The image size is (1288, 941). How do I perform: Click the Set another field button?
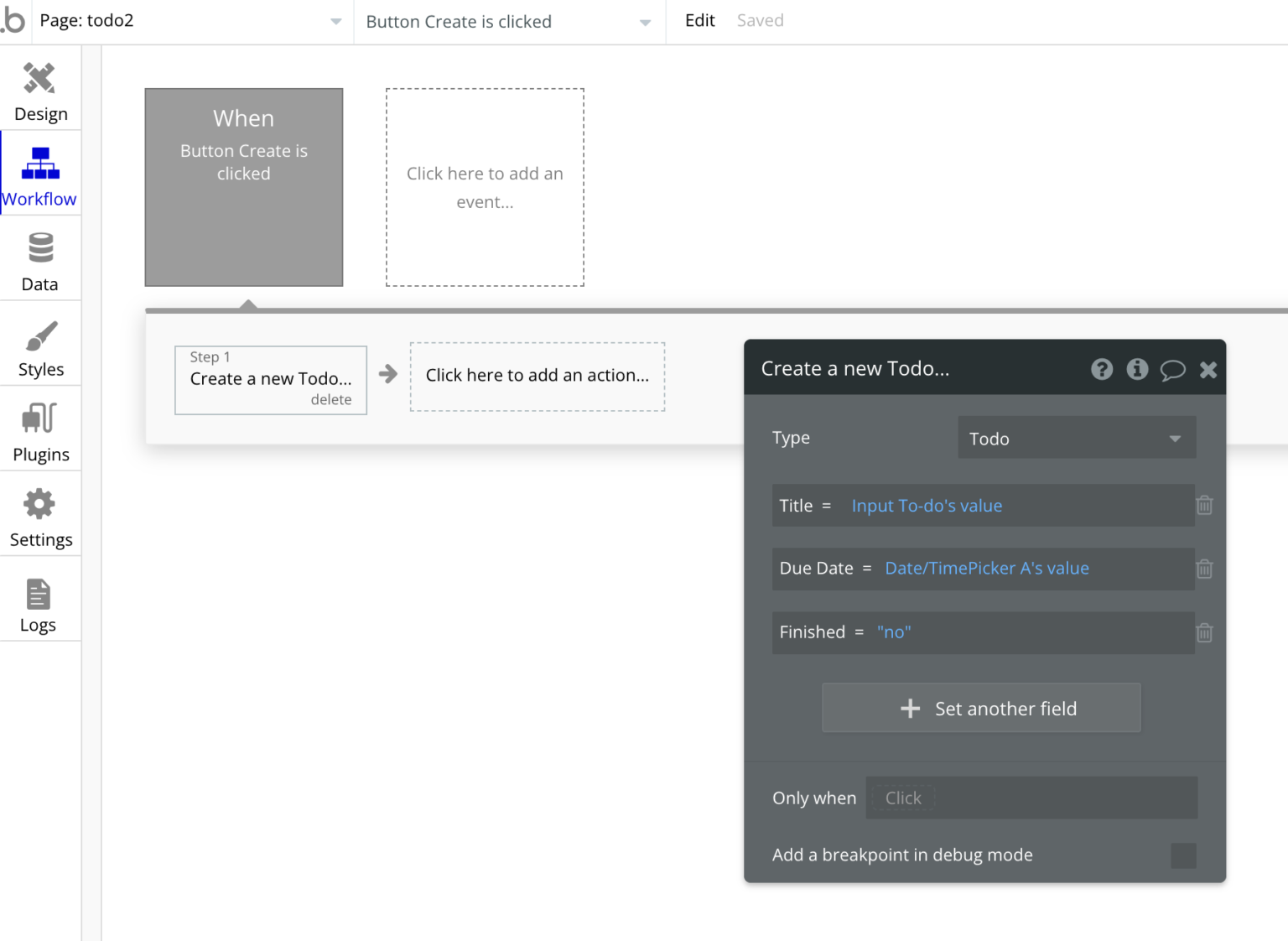980,709
